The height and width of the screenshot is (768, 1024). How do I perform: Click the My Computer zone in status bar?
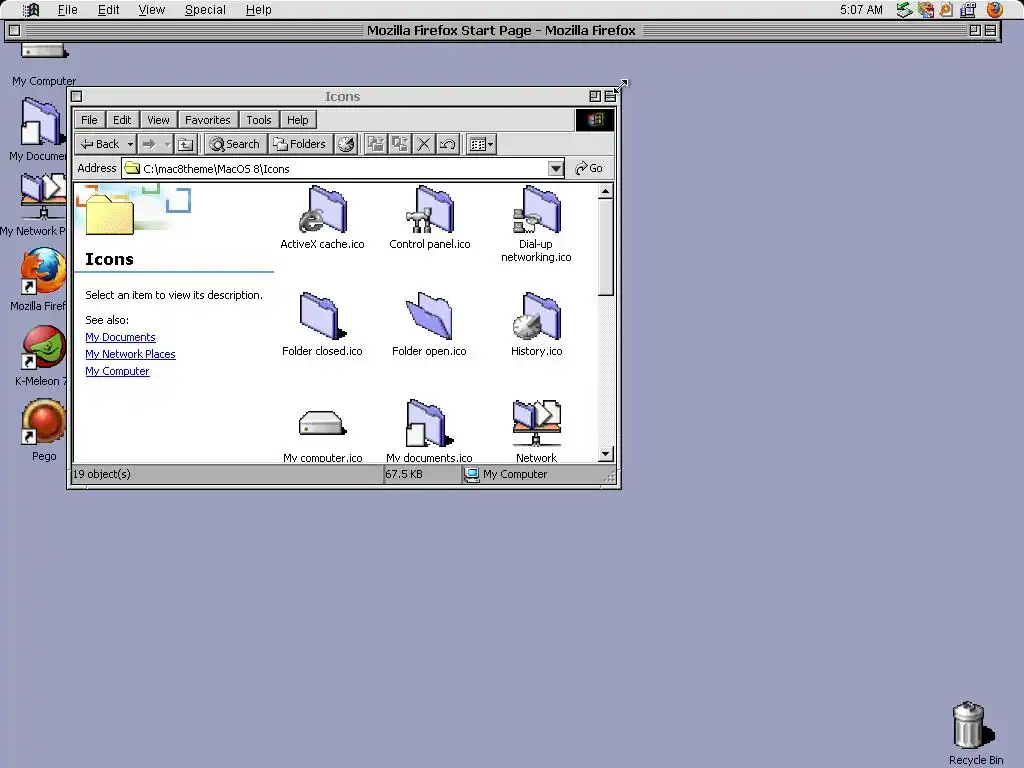505,474
